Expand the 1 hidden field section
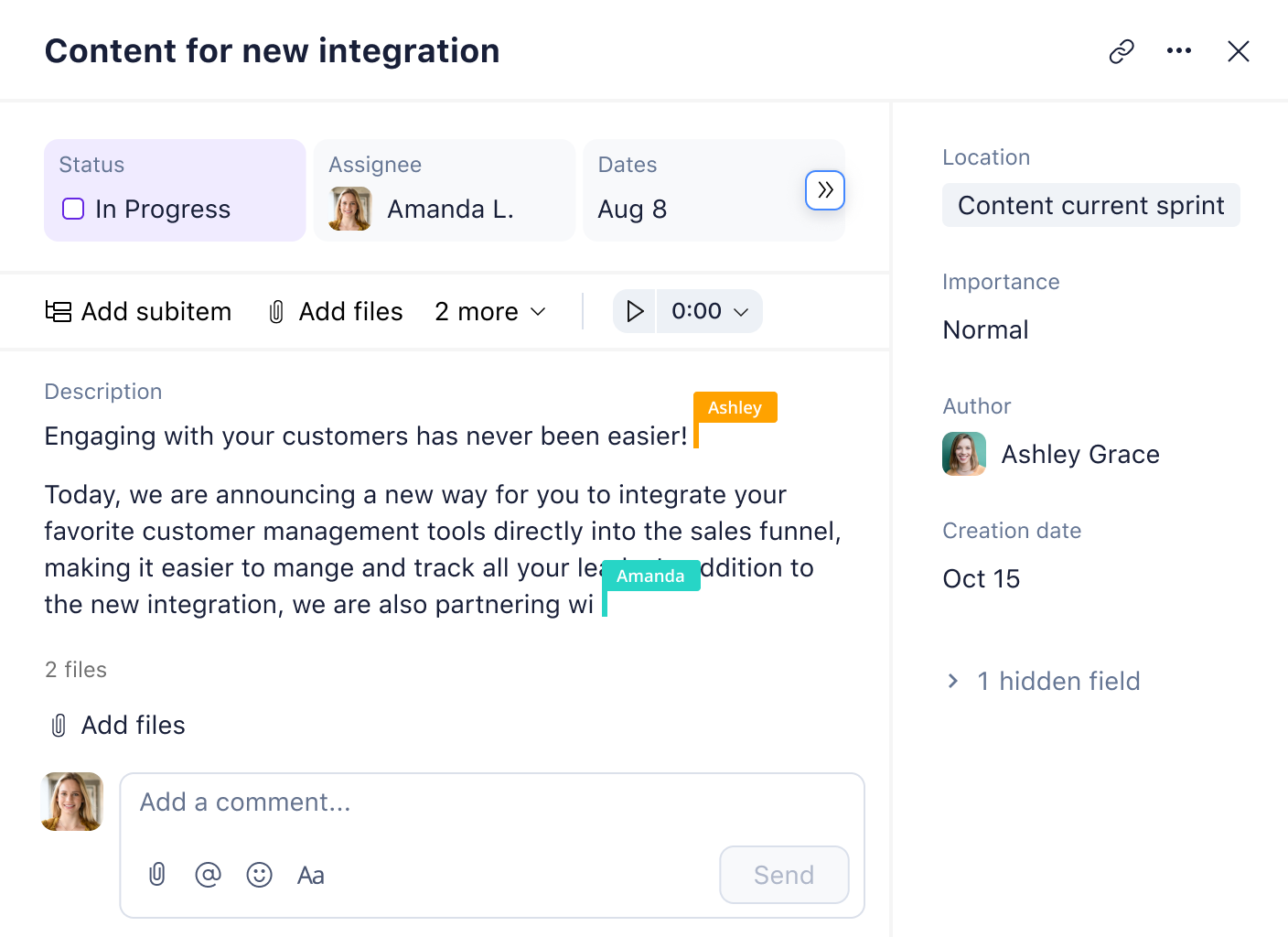This screenshot has width=1288, height=937. 1057,681
